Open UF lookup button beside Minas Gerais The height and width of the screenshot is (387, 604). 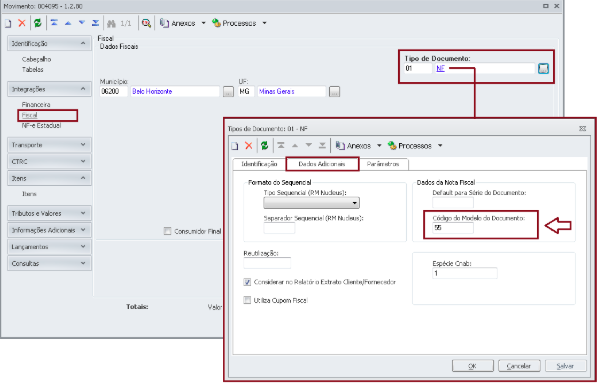(x=334, y=92)
